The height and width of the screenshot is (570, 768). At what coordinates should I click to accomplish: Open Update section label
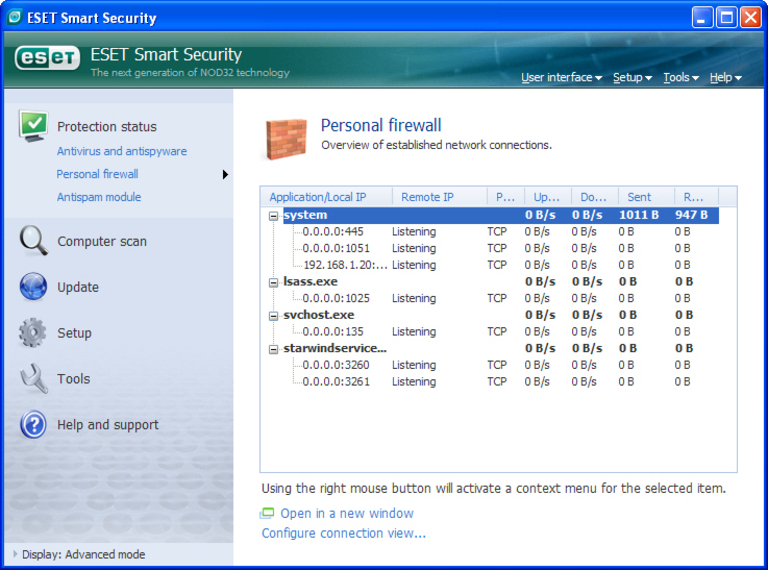click(x=78, y=287)
